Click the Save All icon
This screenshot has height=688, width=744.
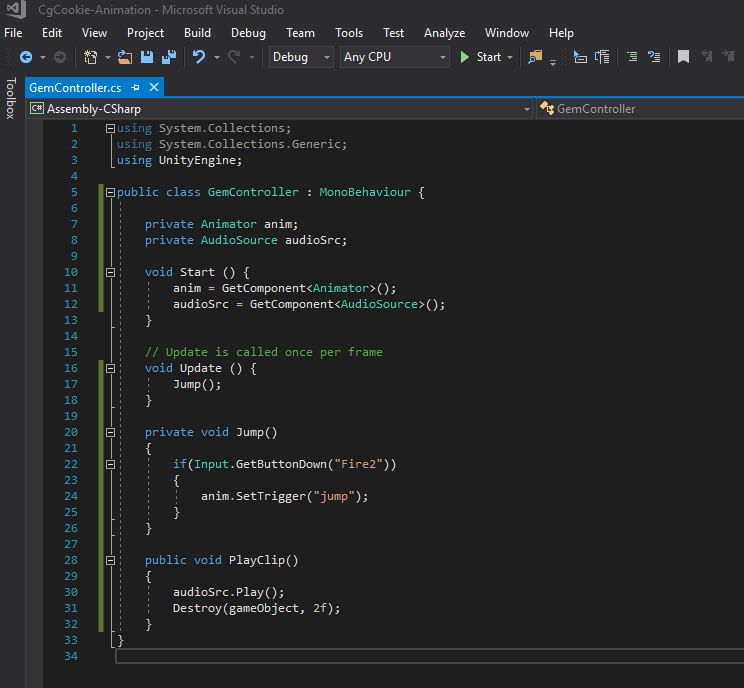(x=169, y=57)
